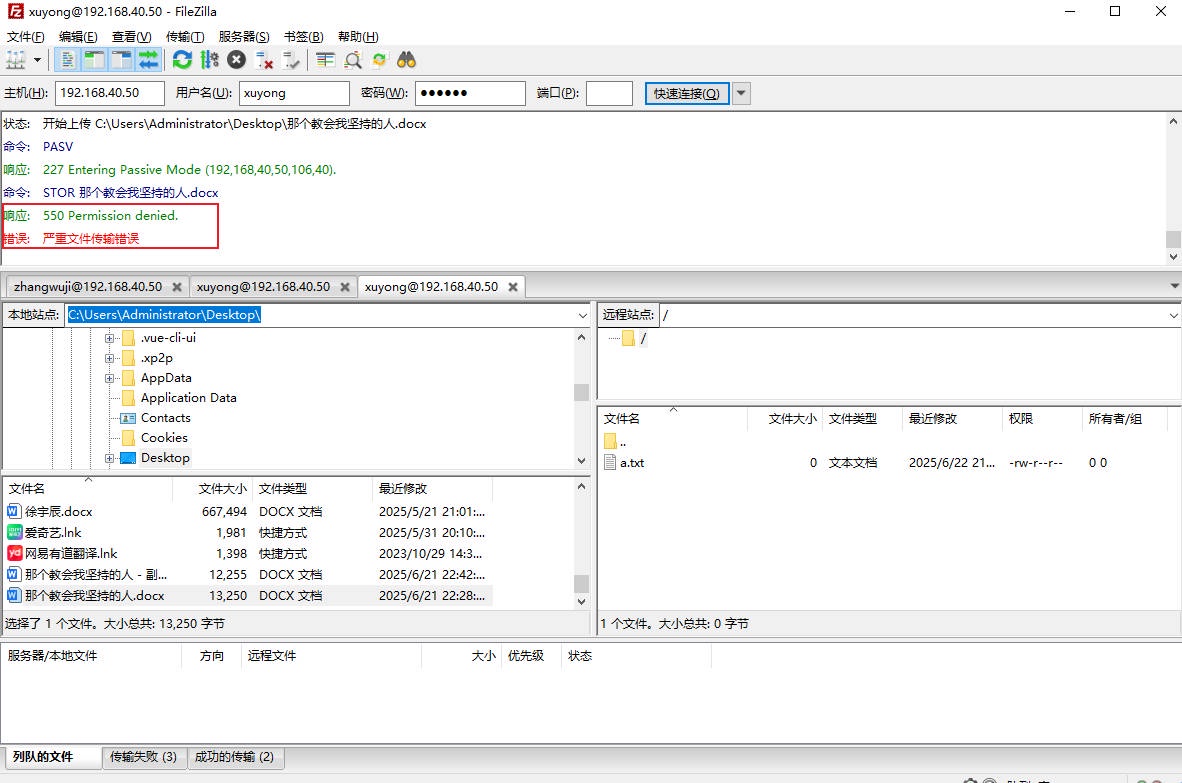Click the process queue toolbar icon
The image size is (1182, 783).
[209, 60]
